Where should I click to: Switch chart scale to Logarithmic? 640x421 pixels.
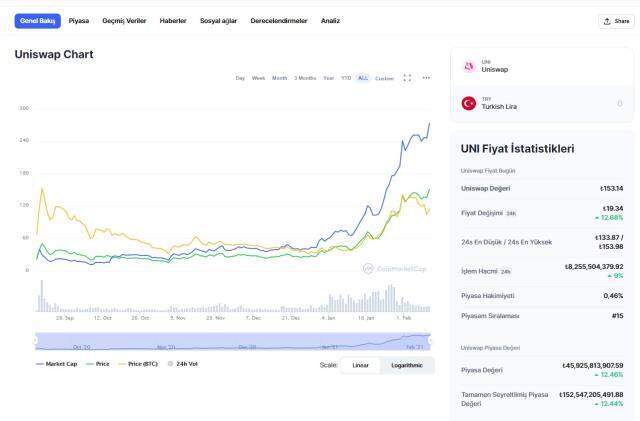407,365
